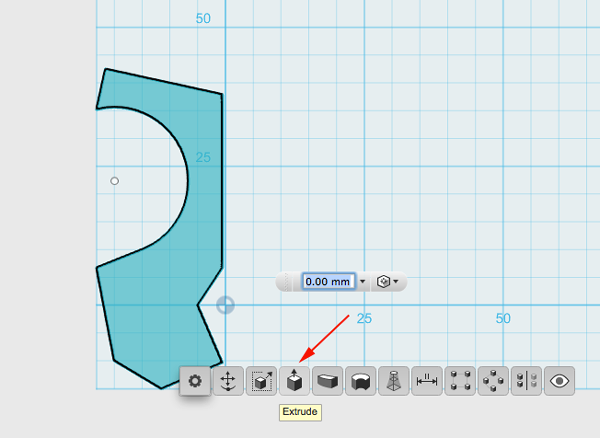Screen dimensions: 600x438
Task: Open the dropdown arrow beside 0.00 mm
Action: (x=363, y=282)
